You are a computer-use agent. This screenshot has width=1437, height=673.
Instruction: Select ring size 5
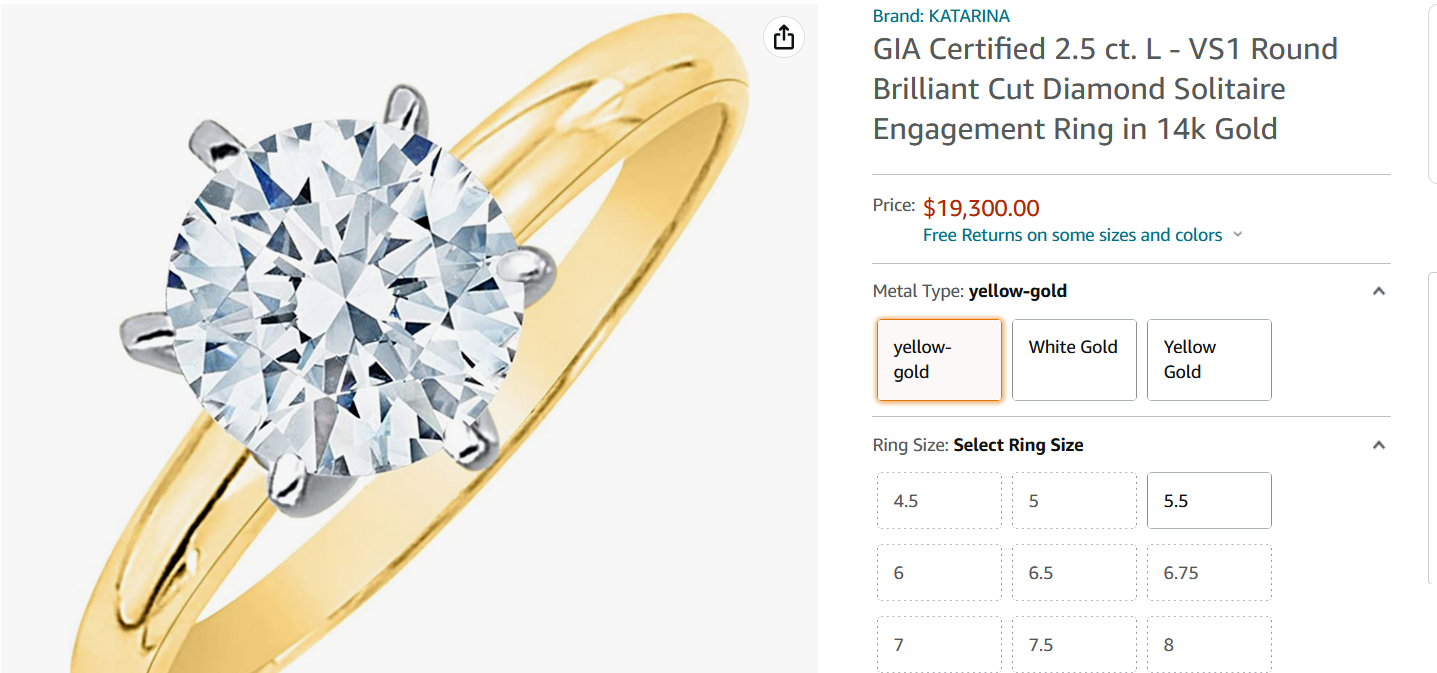coord(1074,501)
